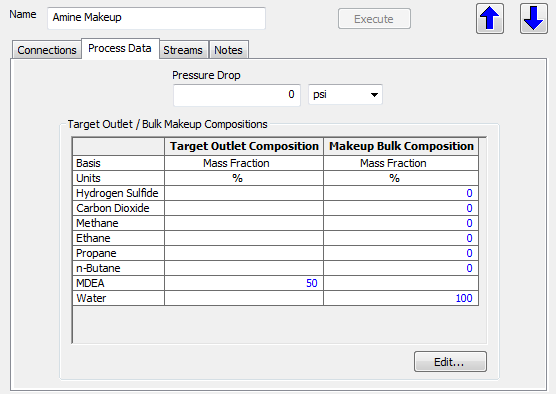This screenshot has width=556, height=394.
Task: Click the Target Outlet Basis Mass Fraction cell
Action: pyautogui.click(x=244, y=163)
